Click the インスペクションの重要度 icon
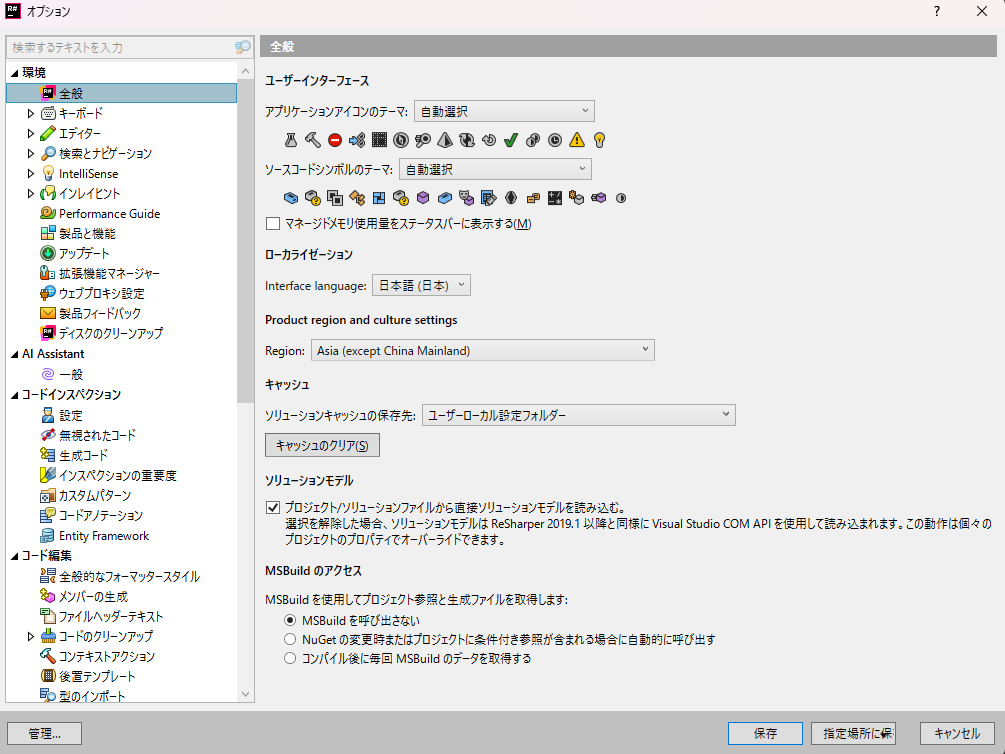 point(48,475)
